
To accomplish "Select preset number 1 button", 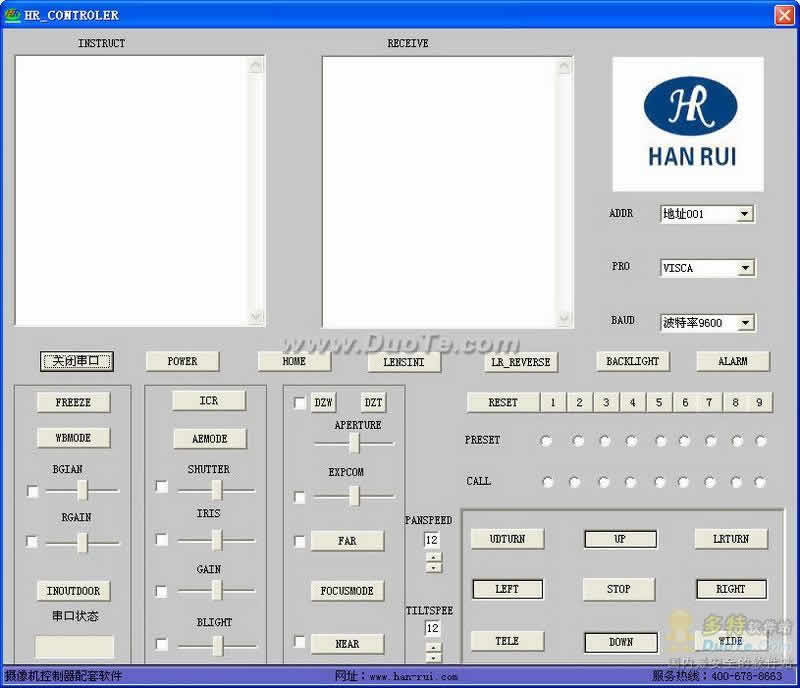I will [553, 402].
